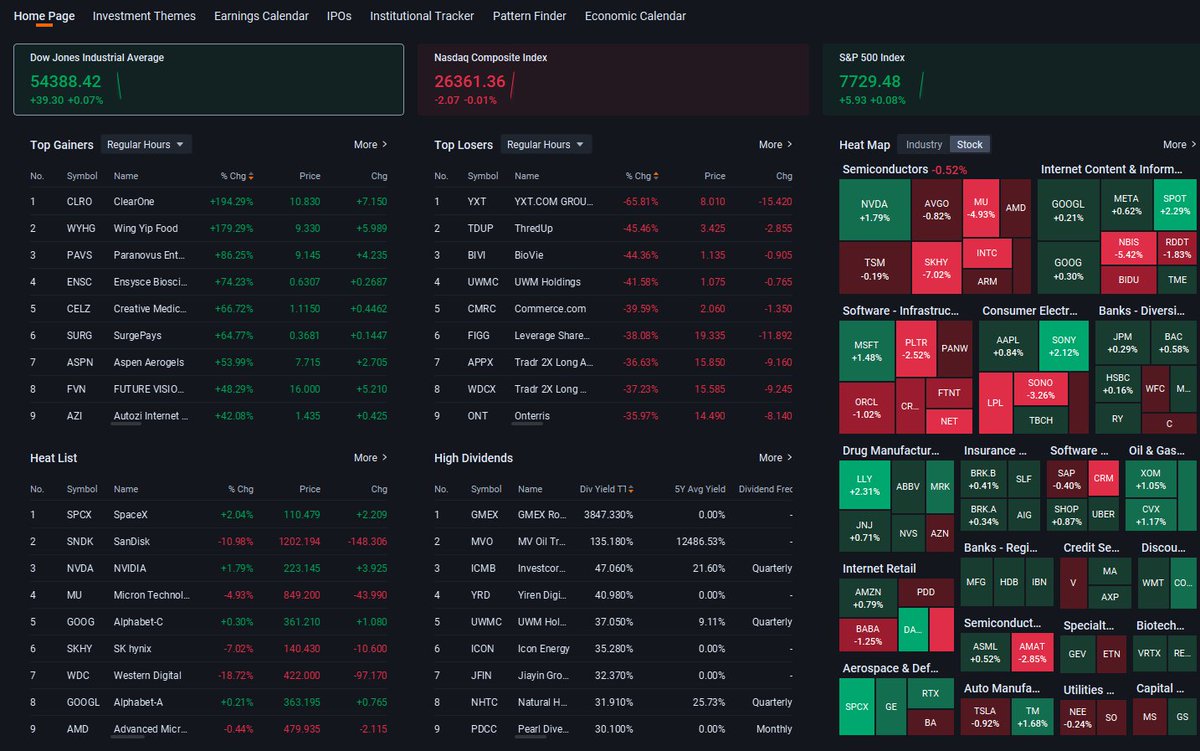
Task: Click the SKHY -7.02% heat map tile
Action: [937, 268]
